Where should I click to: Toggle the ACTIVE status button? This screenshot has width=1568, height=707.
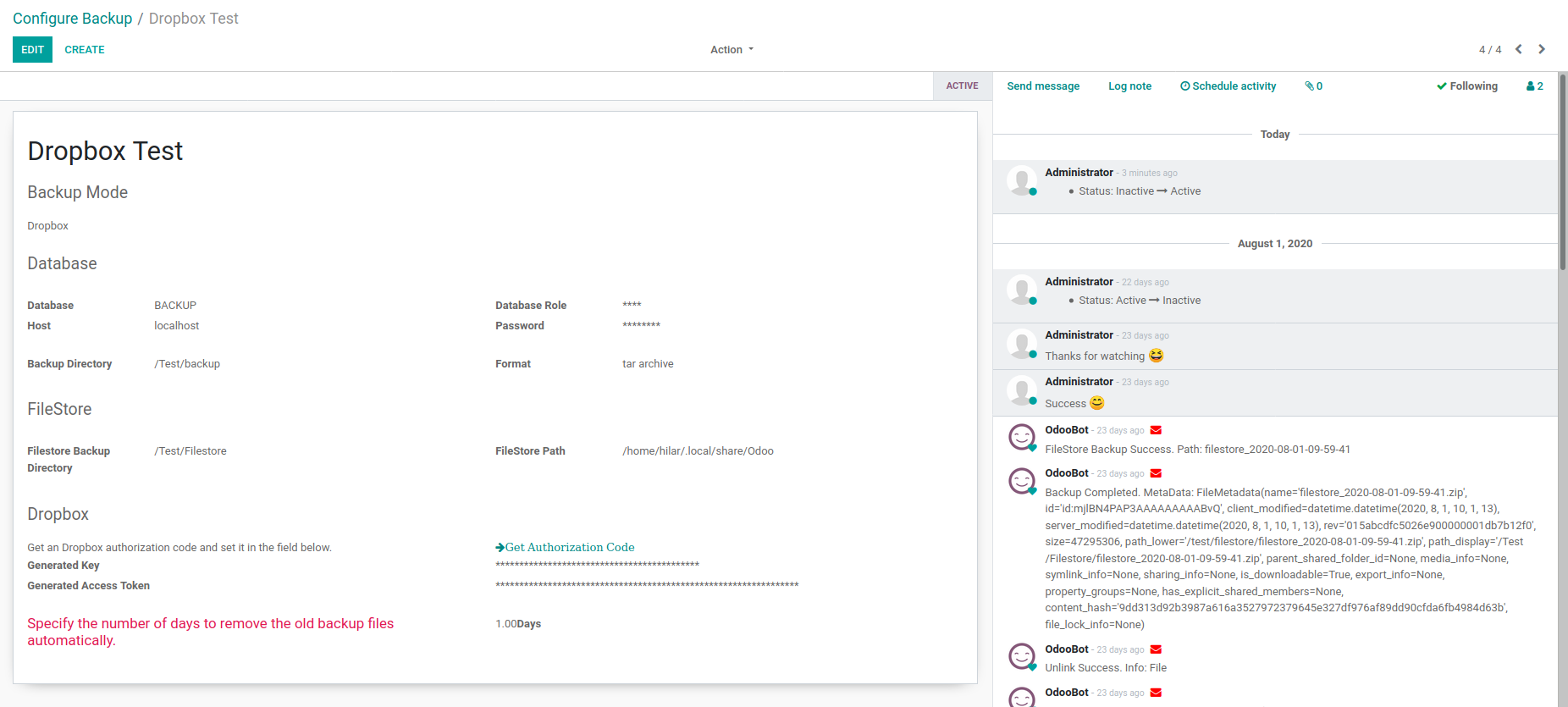click(963, 86)
